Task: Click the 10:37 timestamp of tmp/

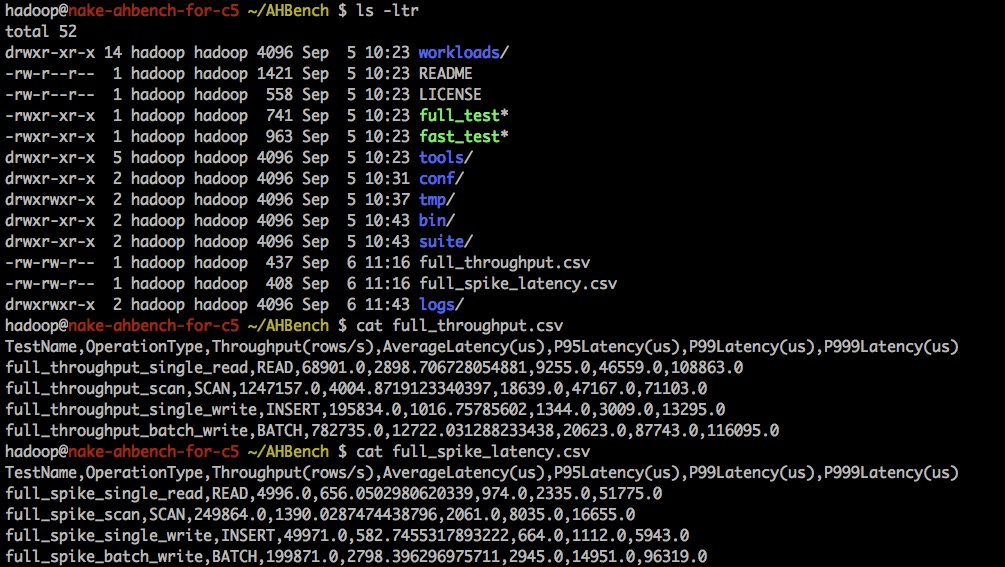Action: point(387,199)
